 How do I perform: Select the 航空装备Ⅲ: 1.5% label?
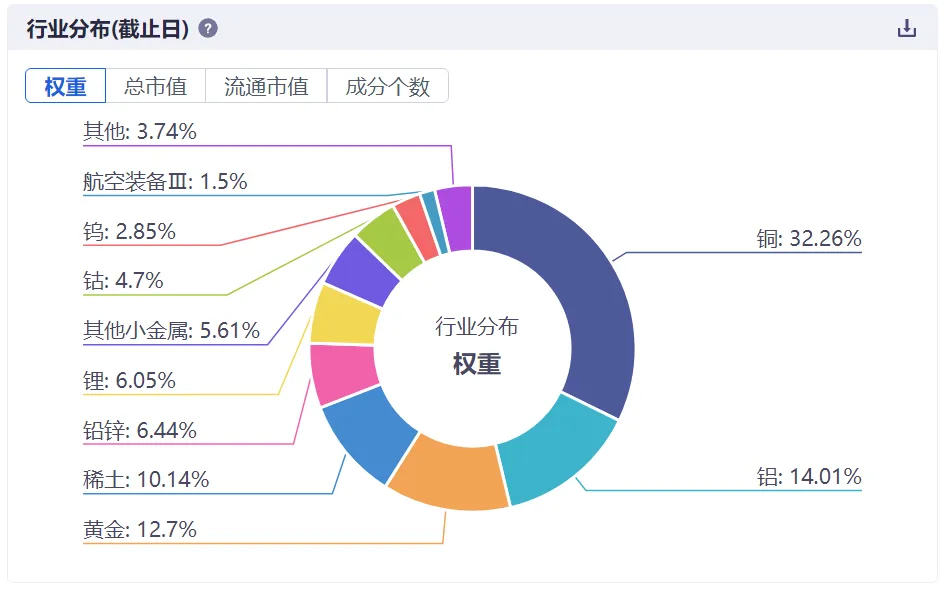coord(165,182)
